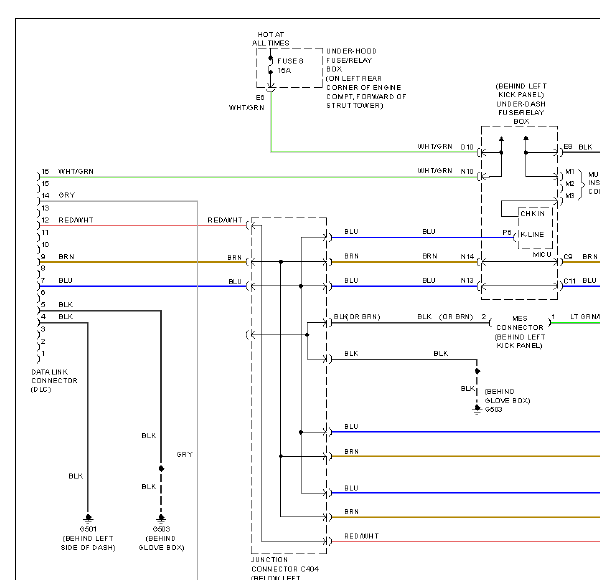This screenshot has width=600, height=580.
Task: Select the ON LEFT REAR CORNER OF ENGINE text
Action: tap(364, 83)
